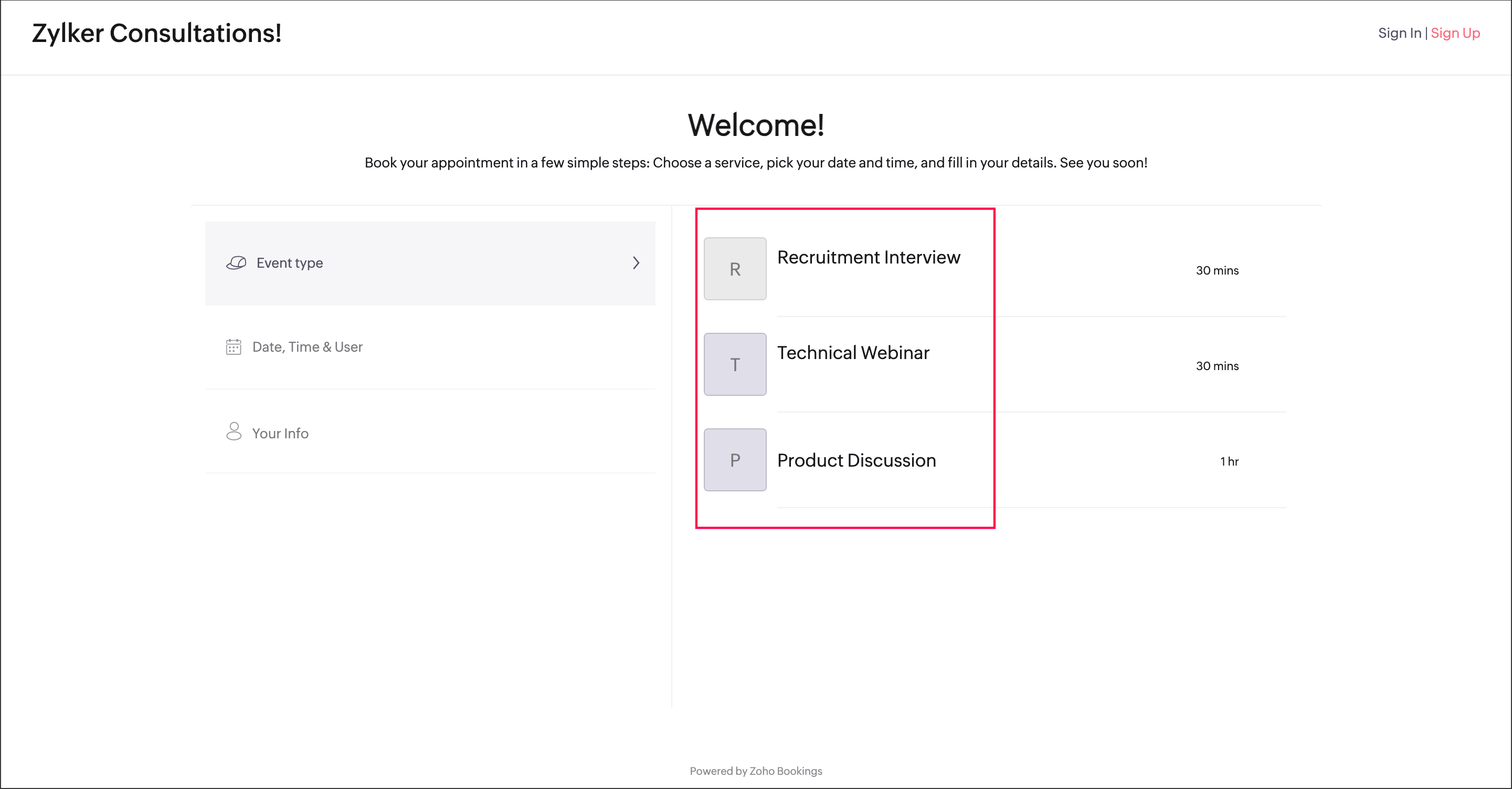The width and height of the screenshot is (1512, 789).
Task: Expand the Event type chevron arrow
Action: click(x=636, y=263)
